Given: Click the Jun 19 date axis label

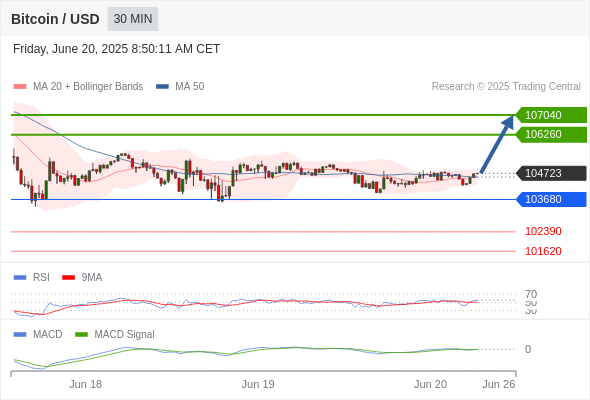Looking at the screenshot, I should pos(258,384).
